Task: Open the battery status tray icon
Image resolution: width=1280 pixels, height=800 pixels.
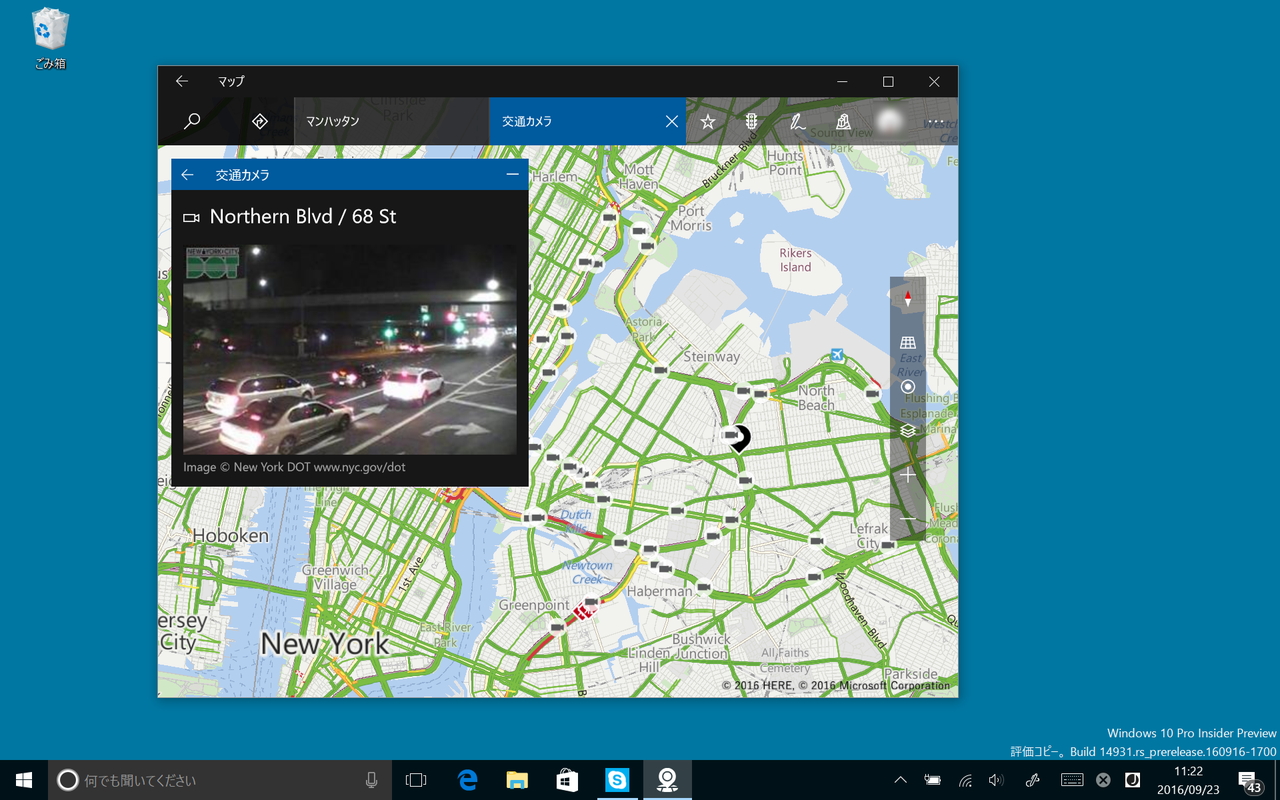Action: coord(932,780)
